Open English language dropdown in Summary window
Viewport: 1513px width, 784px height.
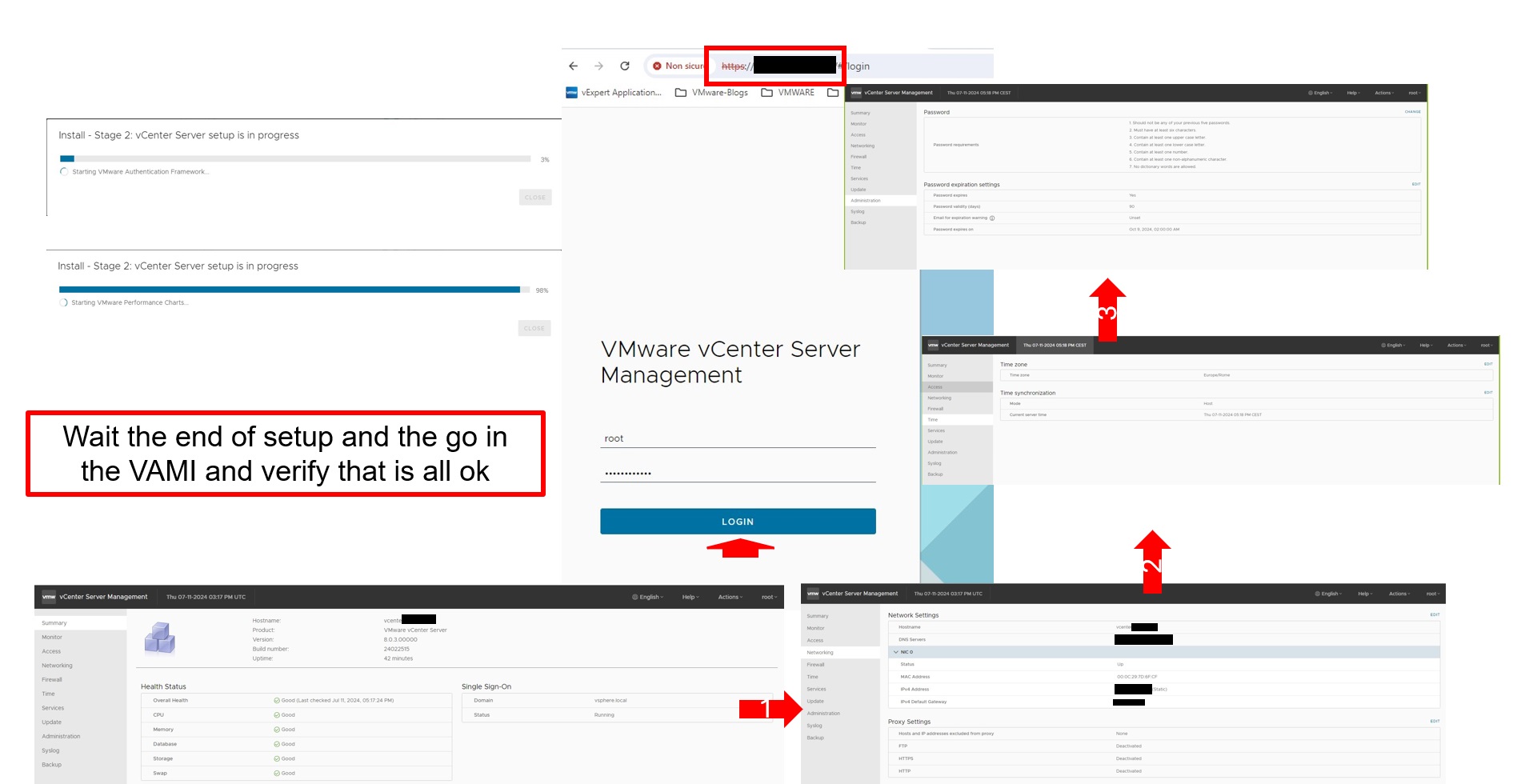click(x=648, y=597)
